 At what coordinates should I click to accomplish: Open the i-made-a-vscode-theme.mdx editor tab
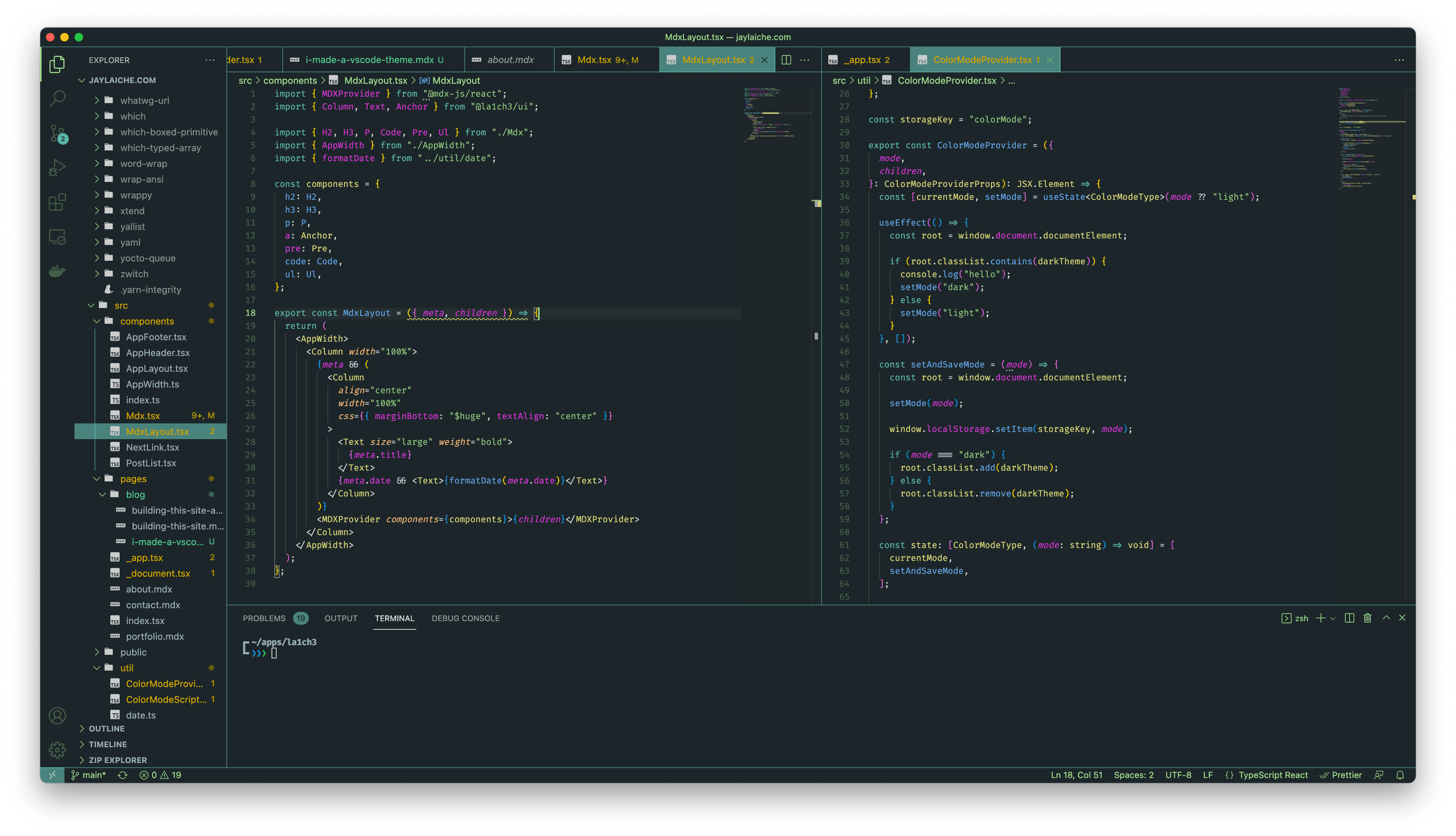pos(373,60)
